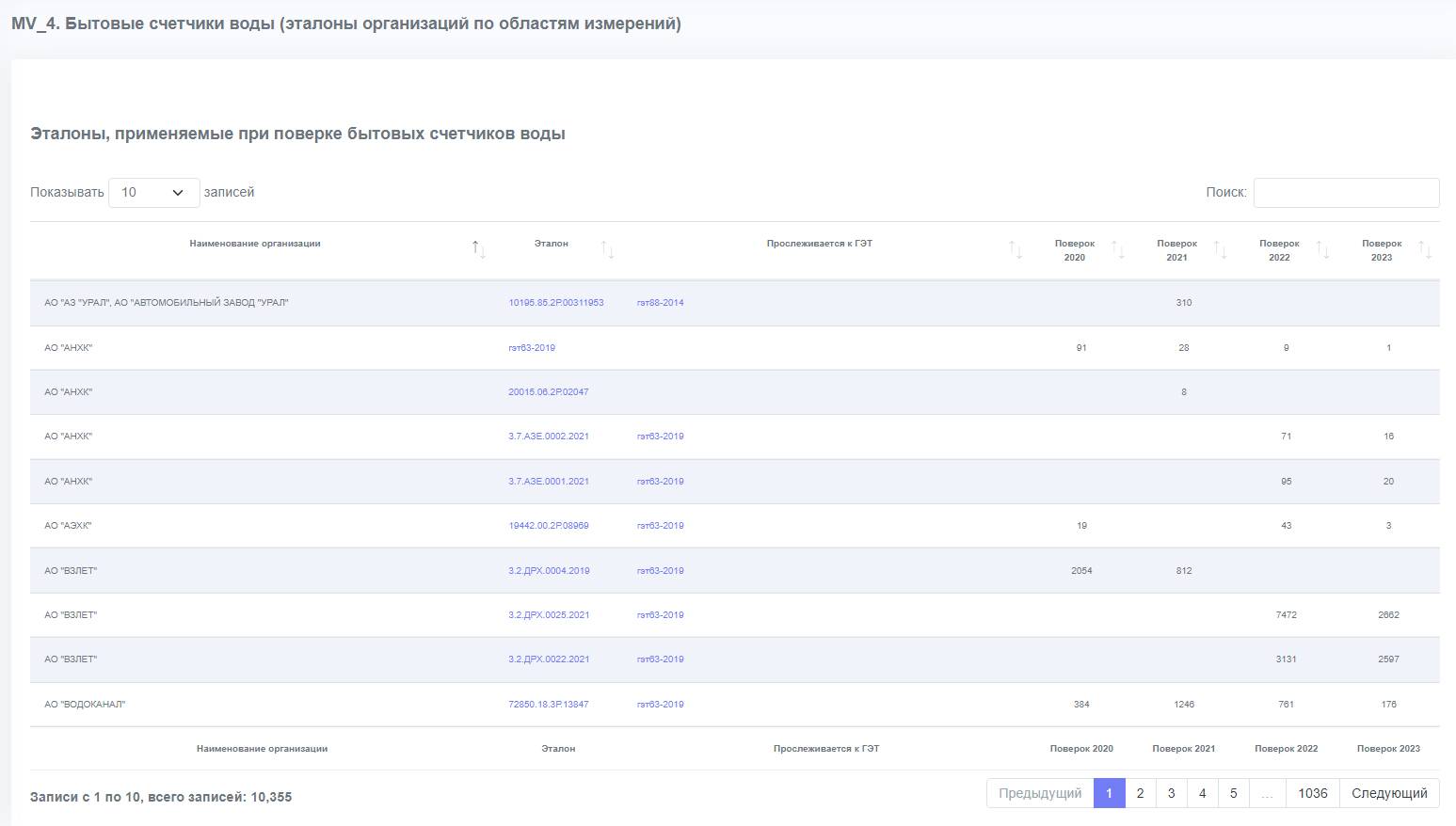The image size is (1456, 826).
Task: Sort by Поверок 2022 arrows
Action: click(x=1322, y=249)
